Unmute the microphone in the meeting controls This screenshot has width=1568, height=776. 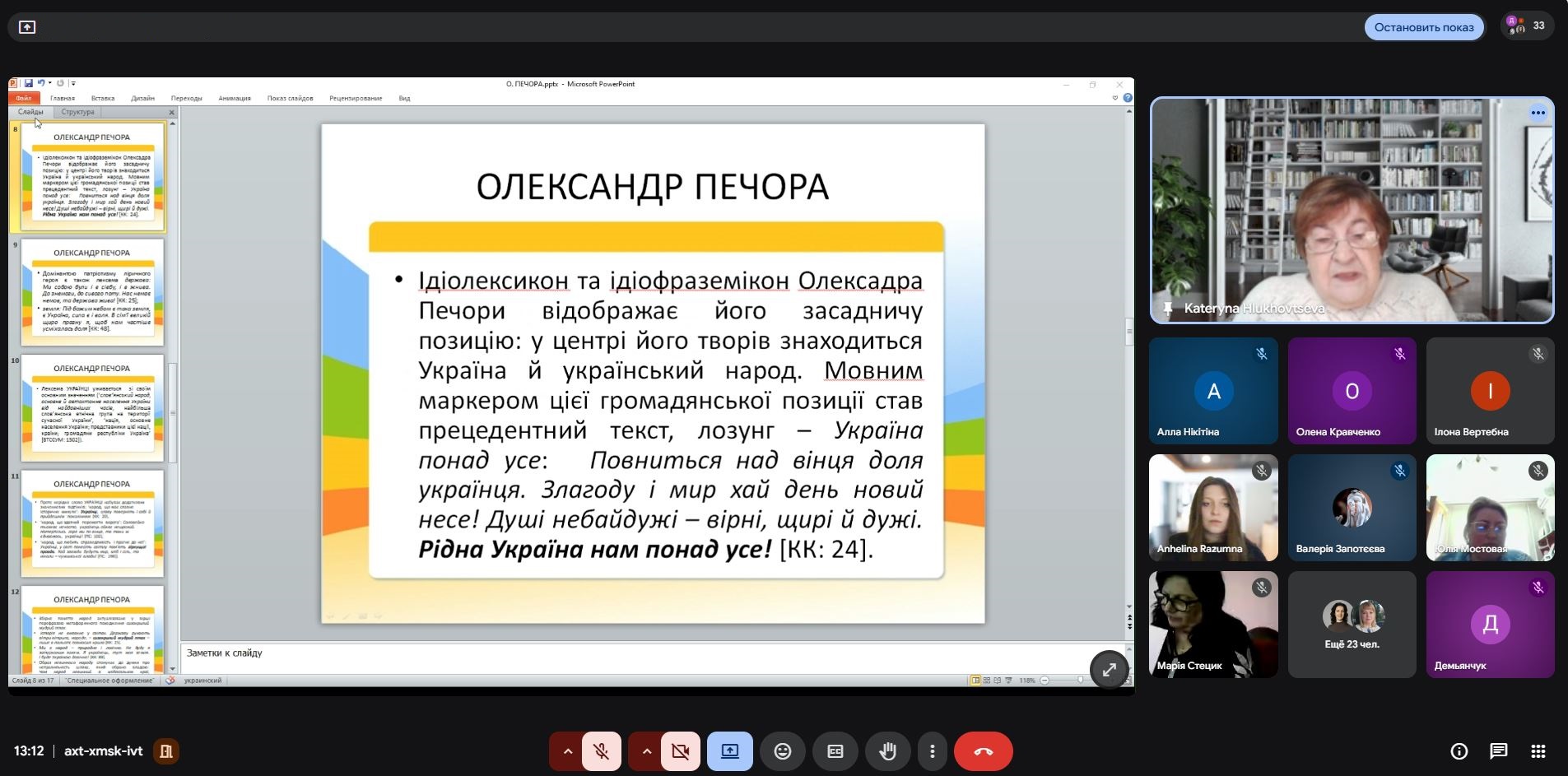pos(602,750)
